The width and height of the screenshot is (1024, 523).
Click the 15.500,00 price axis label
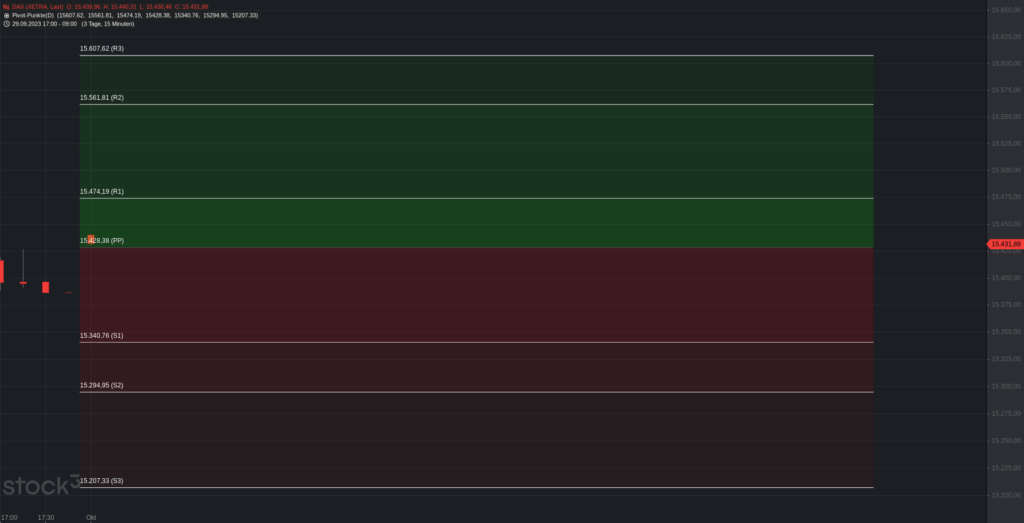tap(1006, 170)
